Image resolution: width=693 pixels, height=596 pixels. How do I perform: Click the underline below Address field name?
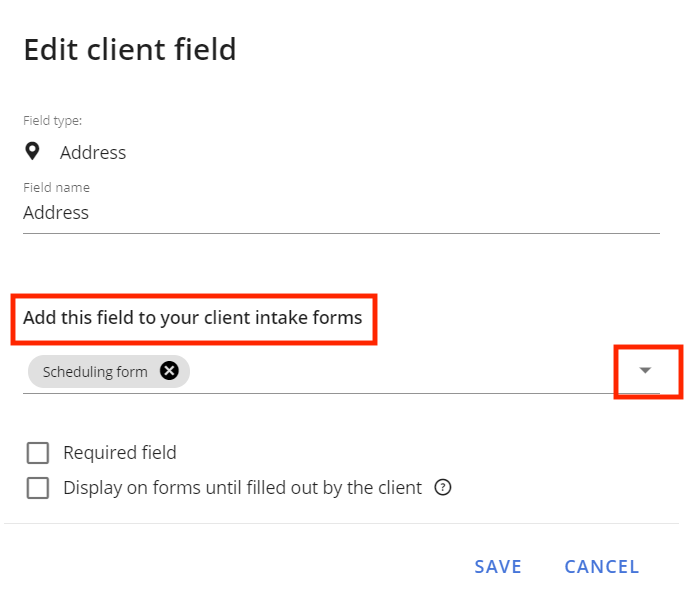coord(340,234)
